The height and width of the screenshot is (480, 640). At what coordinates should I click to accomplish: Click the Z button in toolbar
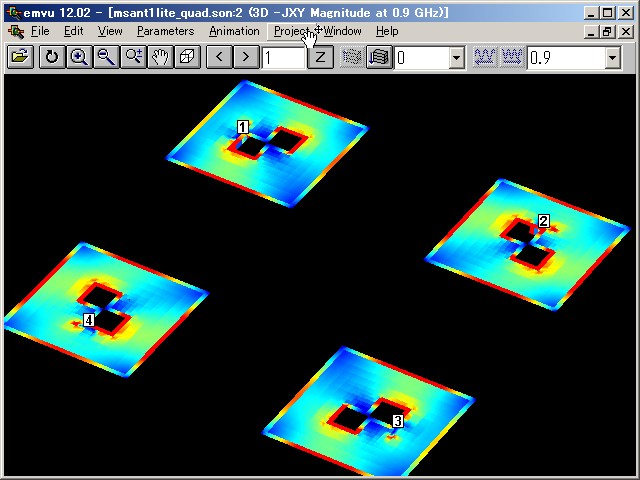click(320, 57)
